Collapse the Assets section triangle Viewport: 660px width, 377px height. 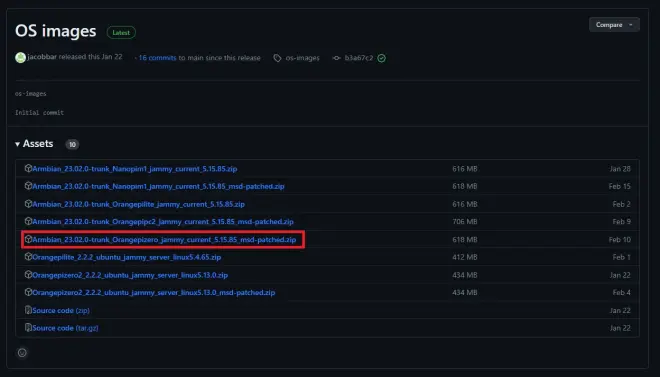click(18, 144)
